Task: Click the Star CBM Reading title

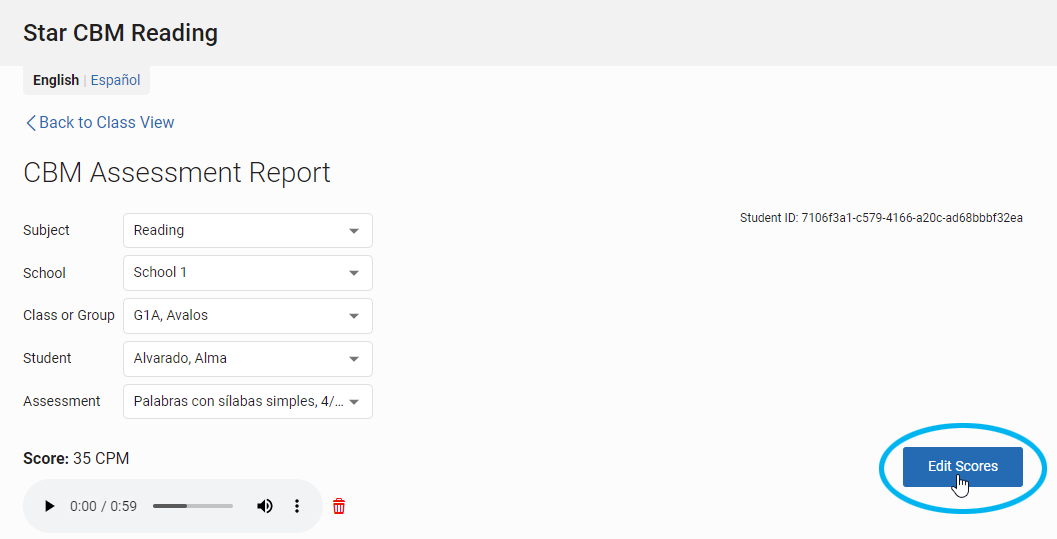Action: click(121, 33)
